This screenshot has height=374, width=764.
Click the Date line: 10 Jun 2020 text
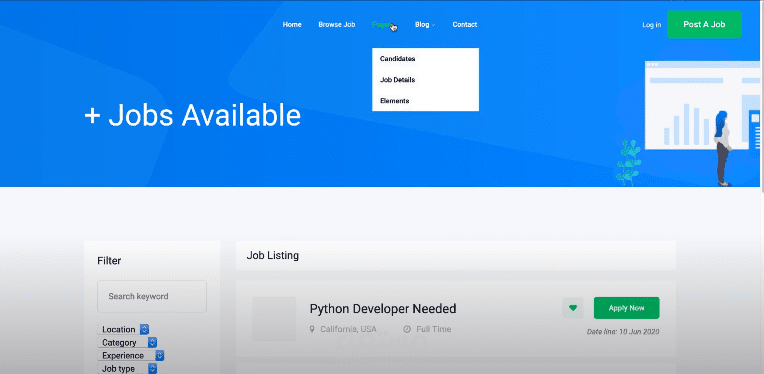pyautogui.click(x=623, y=332)
